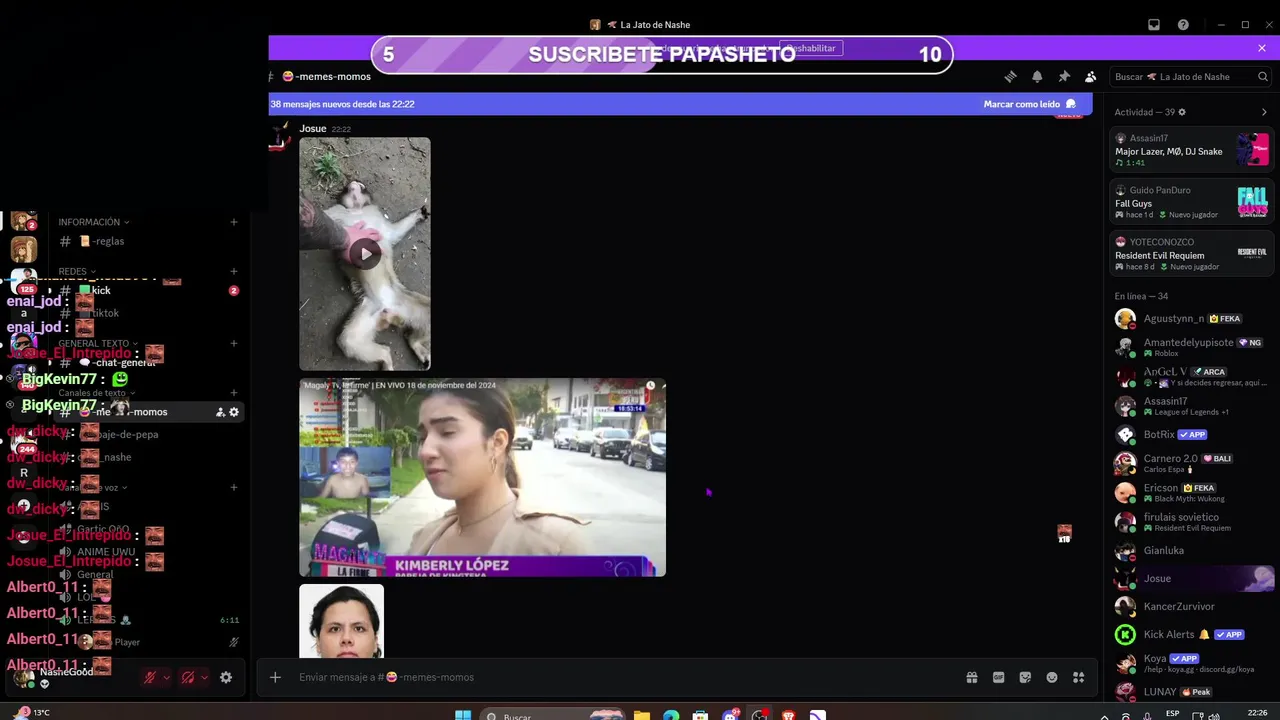The width and height of the screenshot is (1280, 720).
Task: Play Josue's monkey video
Action: (x=365, y=253)
